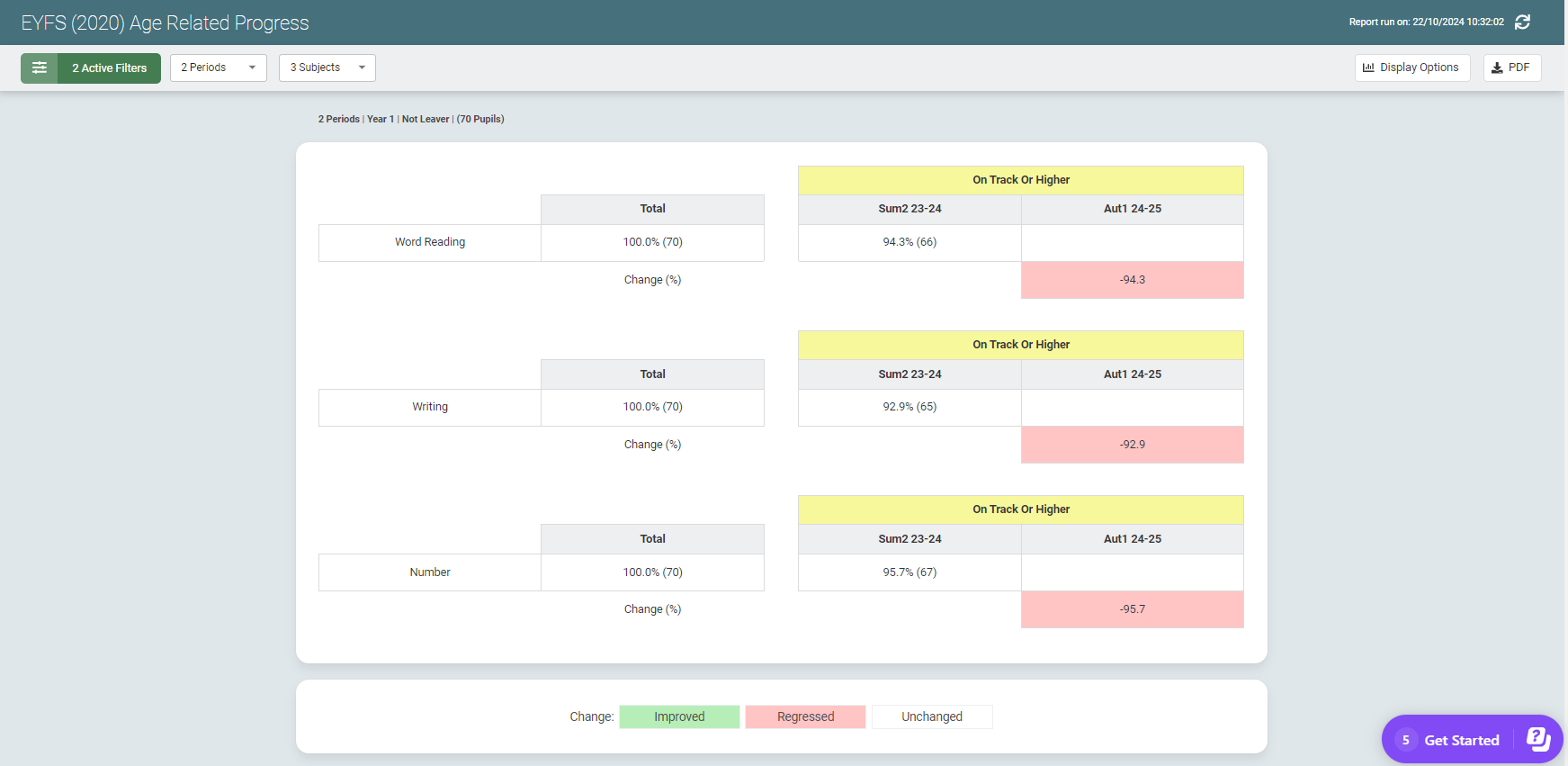Click the PDF download icon
The width and height of the screenshot is (1568, 766).
click(1497, 68)
